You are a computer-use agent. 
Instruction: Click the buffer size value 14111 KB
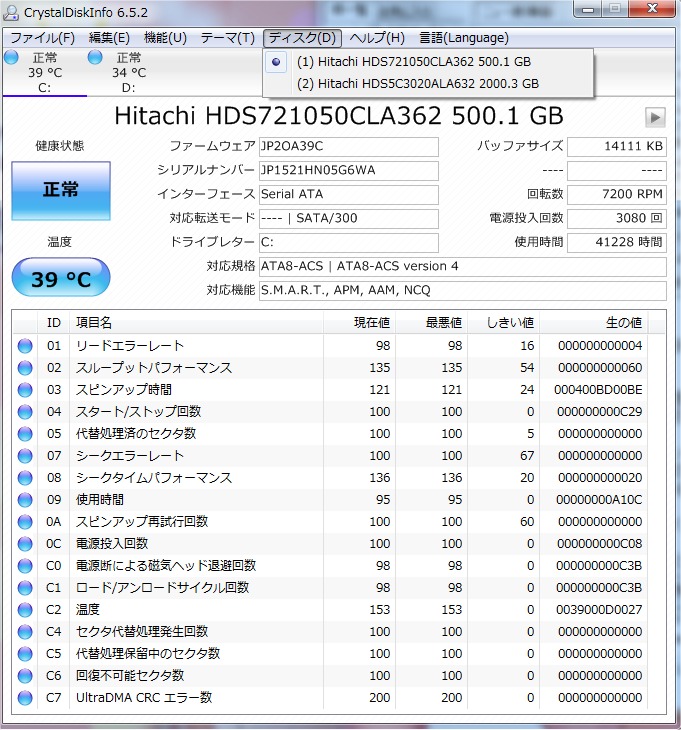617,147
